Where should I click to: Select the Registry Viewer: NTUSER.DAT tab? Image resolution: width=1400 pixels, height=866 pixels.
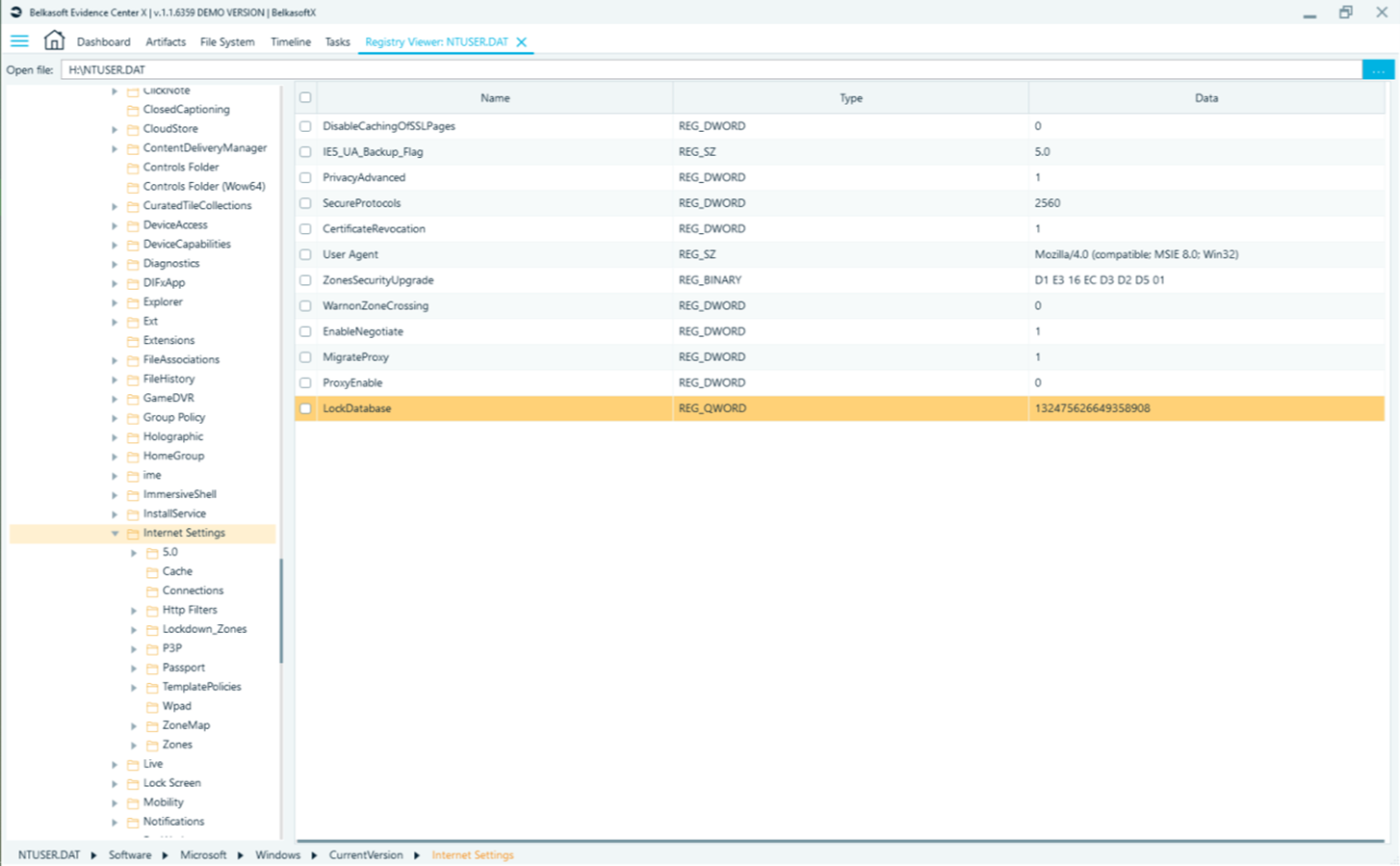click(436, 42)
